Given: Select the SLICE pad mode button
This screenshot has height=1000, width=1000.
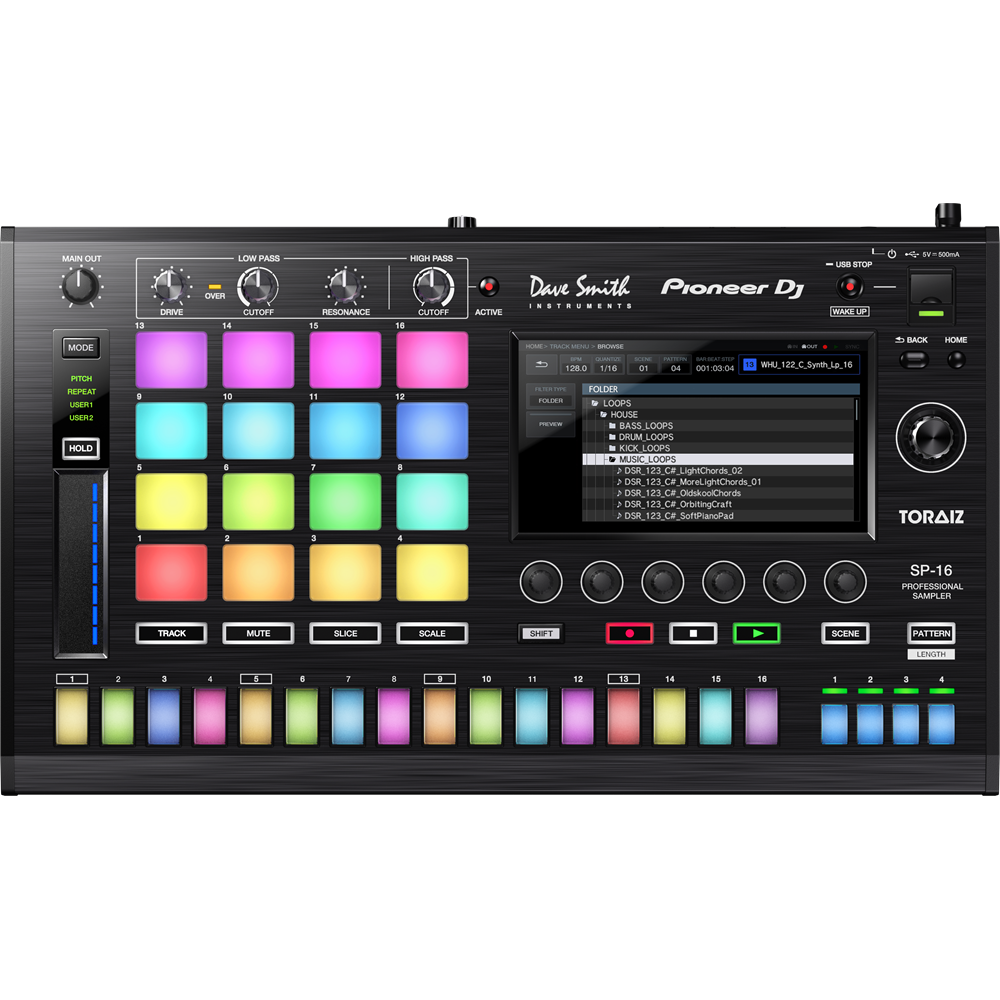Looking at the screenshot, I should (x=345, y=633).
